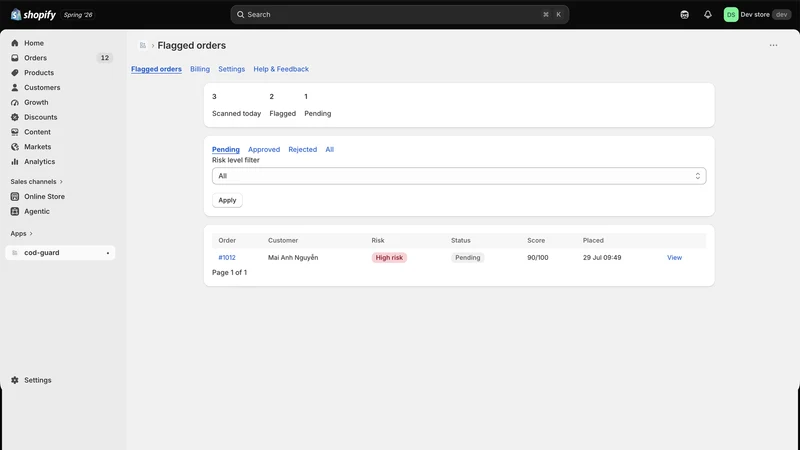Open order #1012 link

[x=227, y=258]
